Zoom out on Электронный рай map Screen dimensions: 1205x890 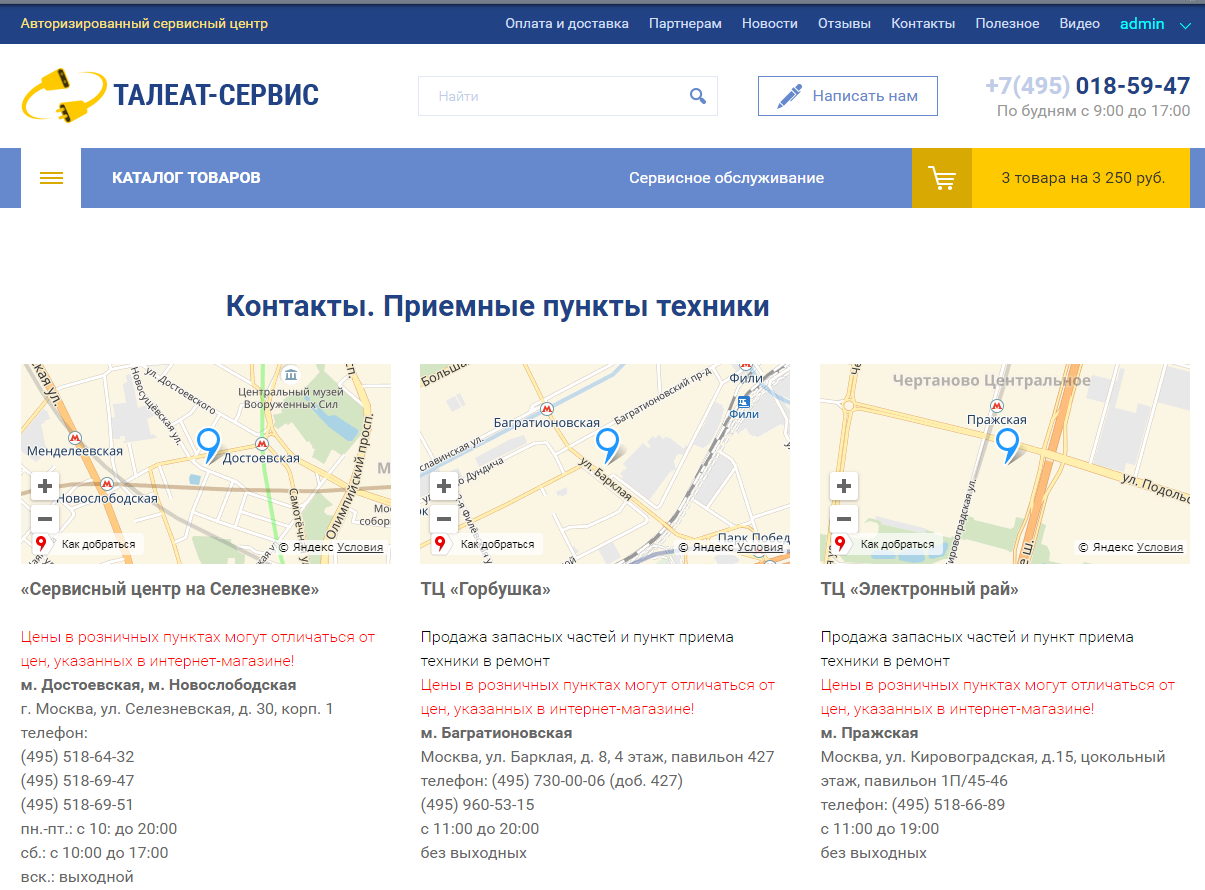point(844,519)
